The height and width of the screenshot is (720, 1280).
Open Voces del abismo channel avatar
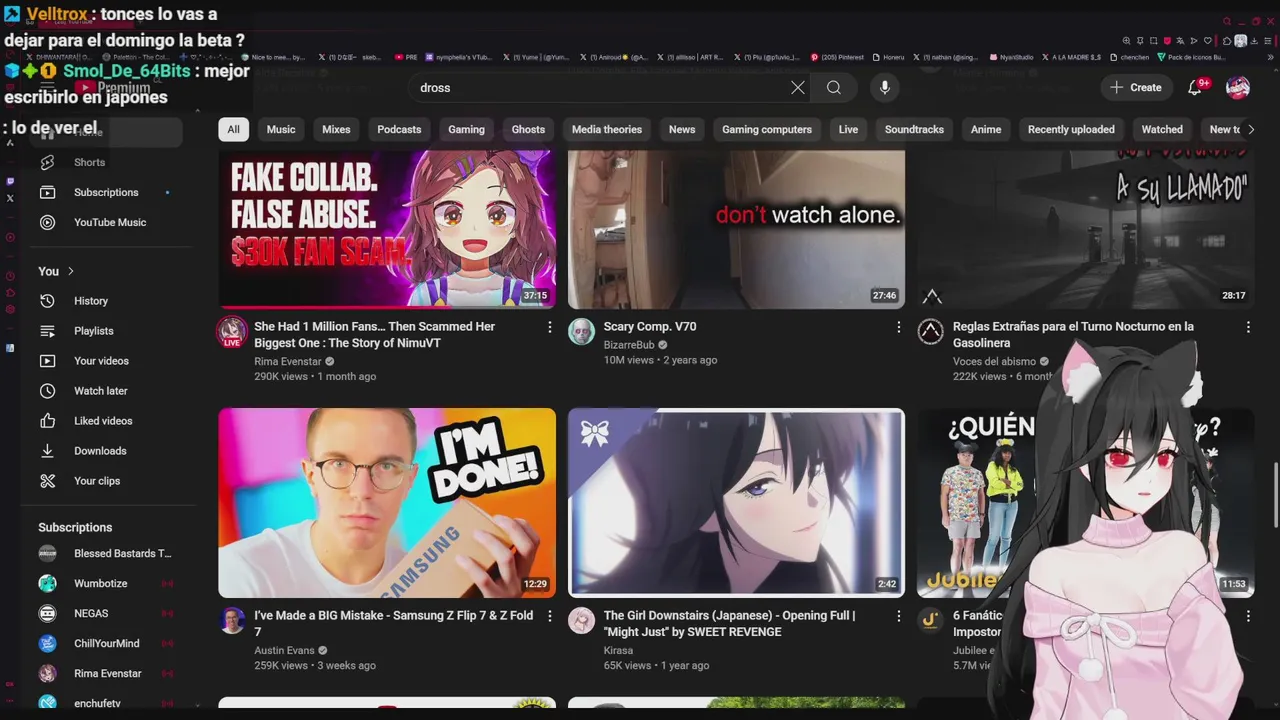[x=930, y=332]
